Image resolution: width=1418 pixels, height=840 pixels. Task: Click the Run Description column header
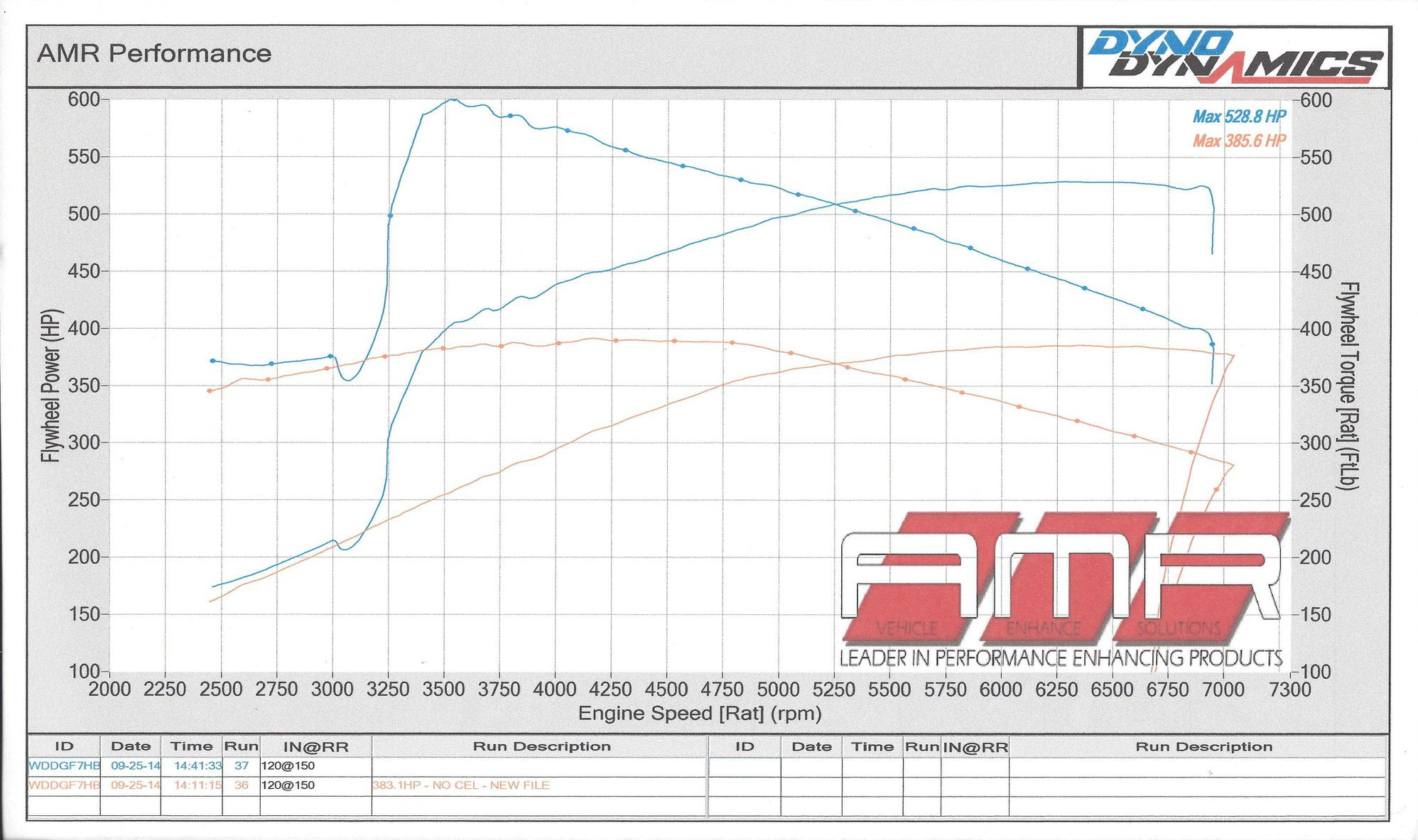pyautogui.click(x=541, y=746)
